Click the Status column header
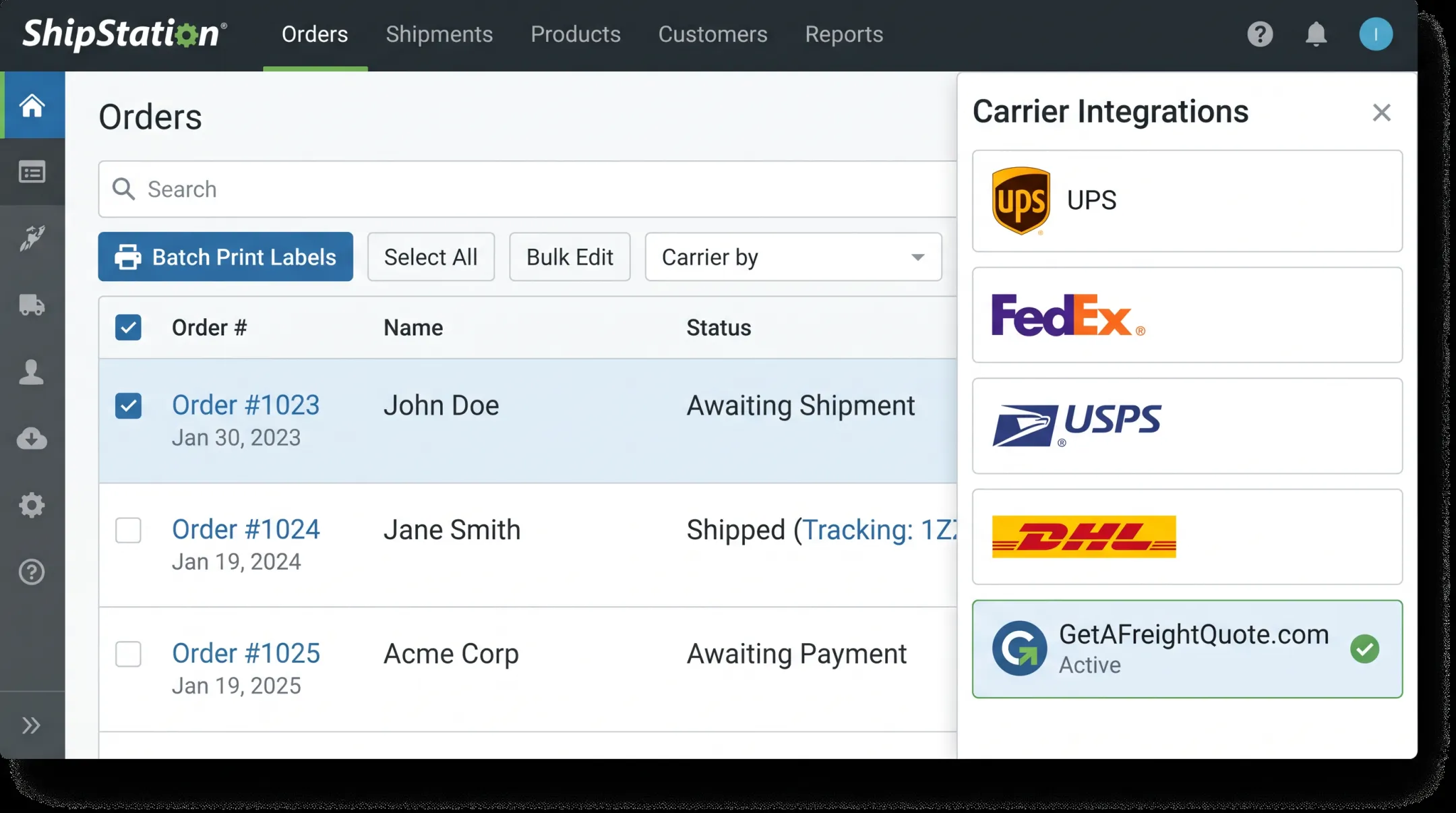The width and height of the screenshot is (1456, 813). [x=719, y=328]
